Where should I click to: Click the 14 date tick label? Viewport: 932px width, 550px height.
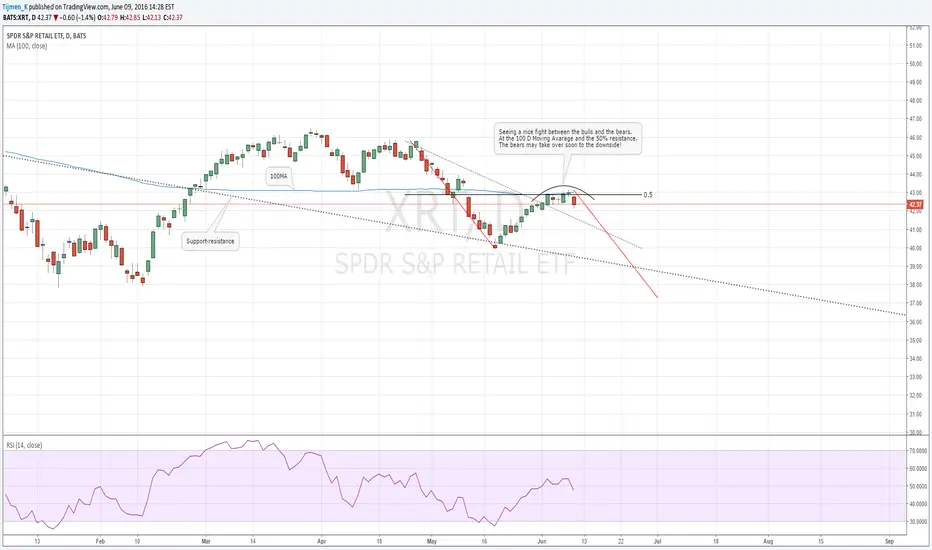point(253,541)
